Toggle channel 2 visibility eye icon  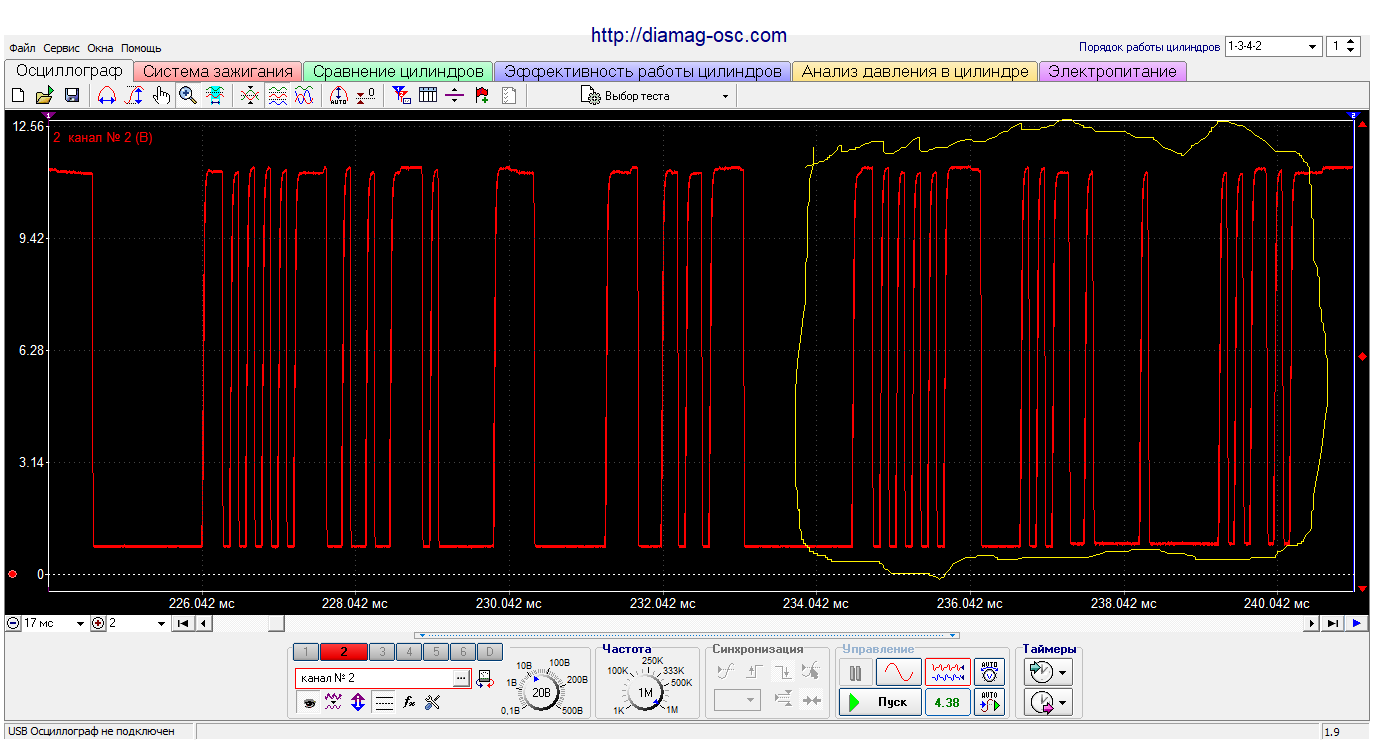tap(311, 703)
